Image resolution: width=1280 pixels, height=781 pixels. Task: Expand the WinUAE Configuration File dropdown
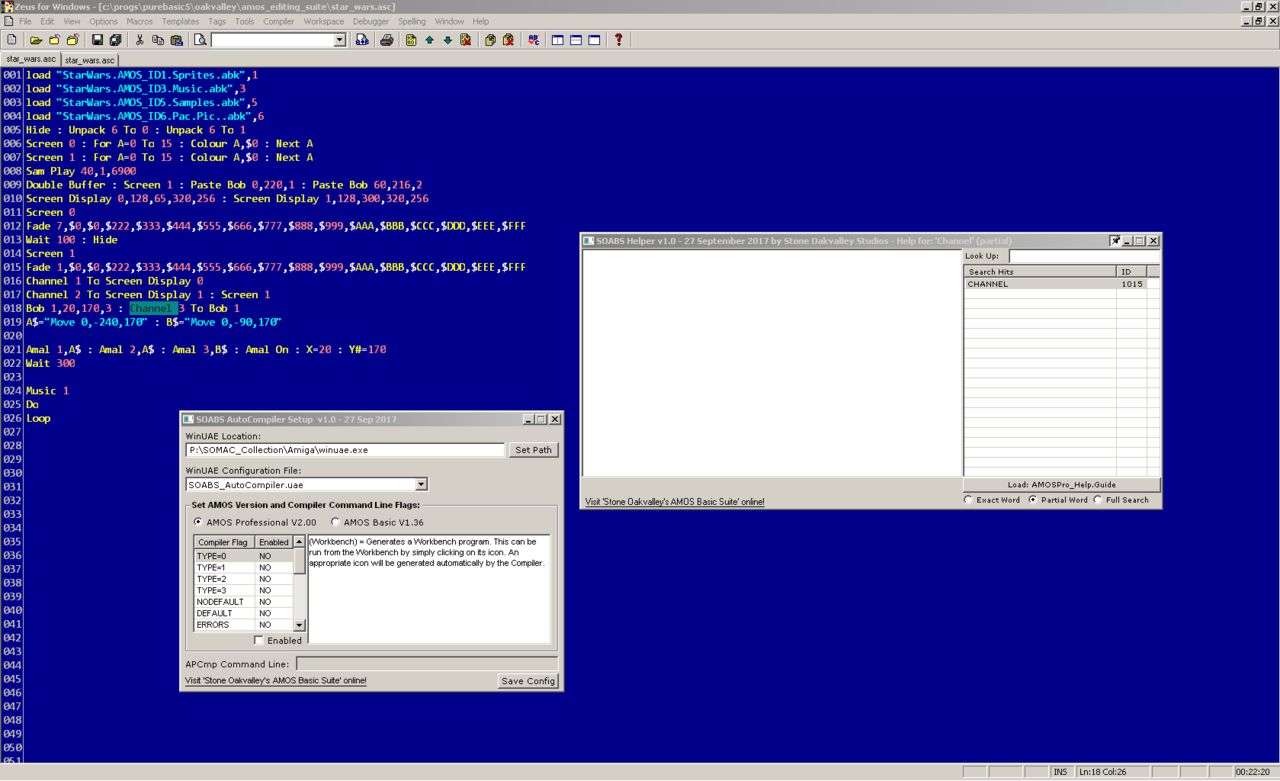coord(421,485)
